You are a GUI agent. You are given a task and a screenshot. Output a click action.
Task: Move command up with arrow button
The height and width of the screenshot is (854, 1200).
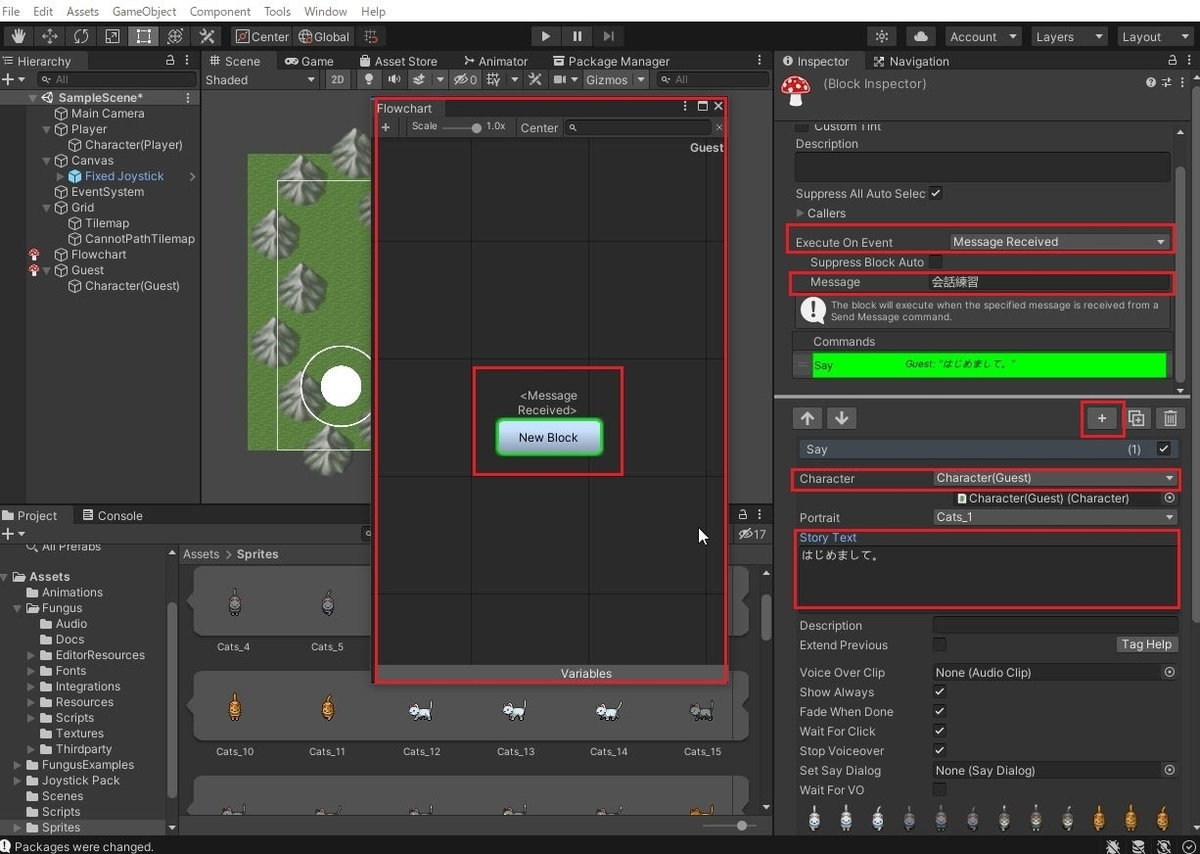(808, 418)
